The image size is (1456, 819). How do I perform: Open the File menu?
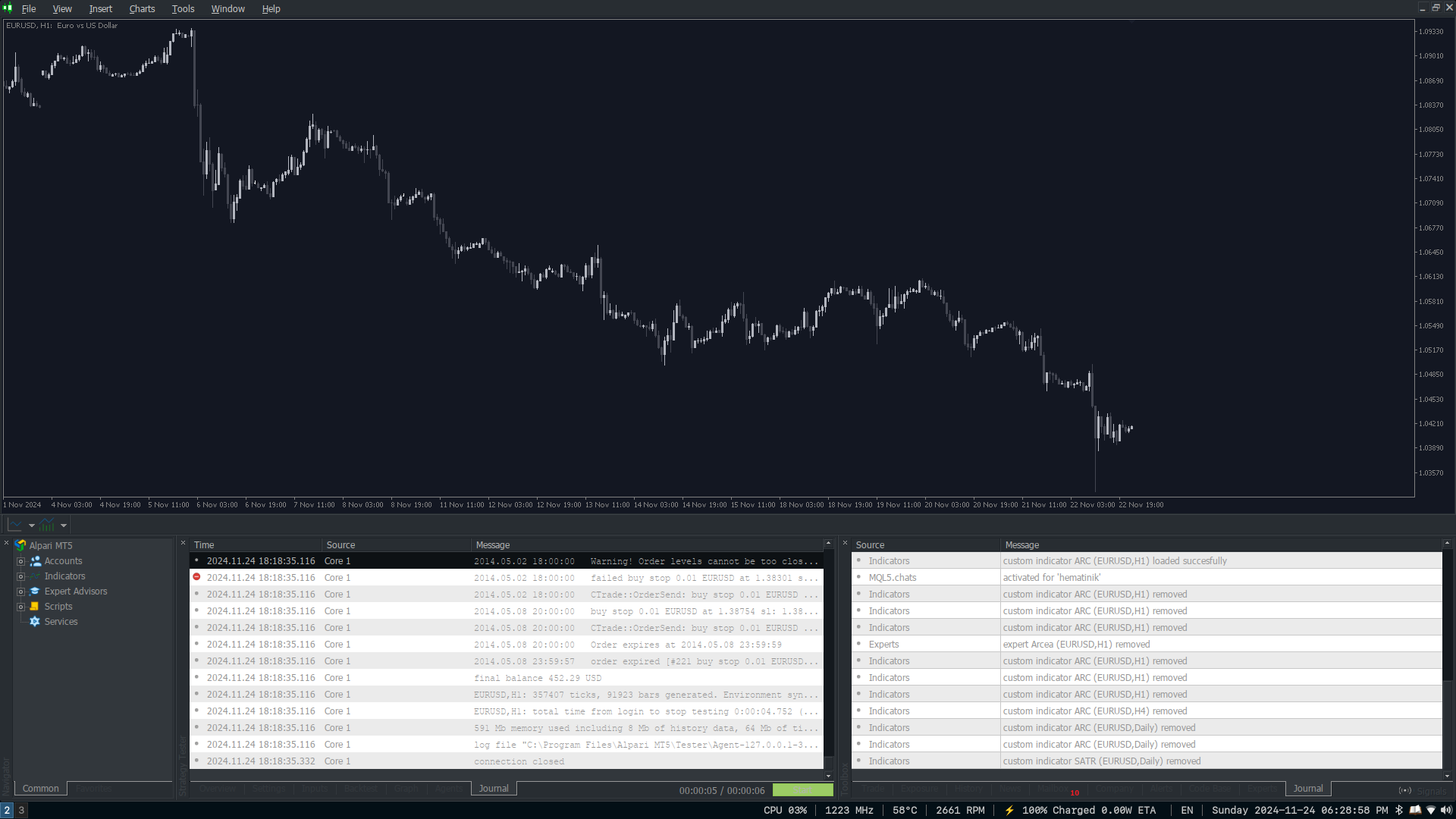[x=29, y=9]
